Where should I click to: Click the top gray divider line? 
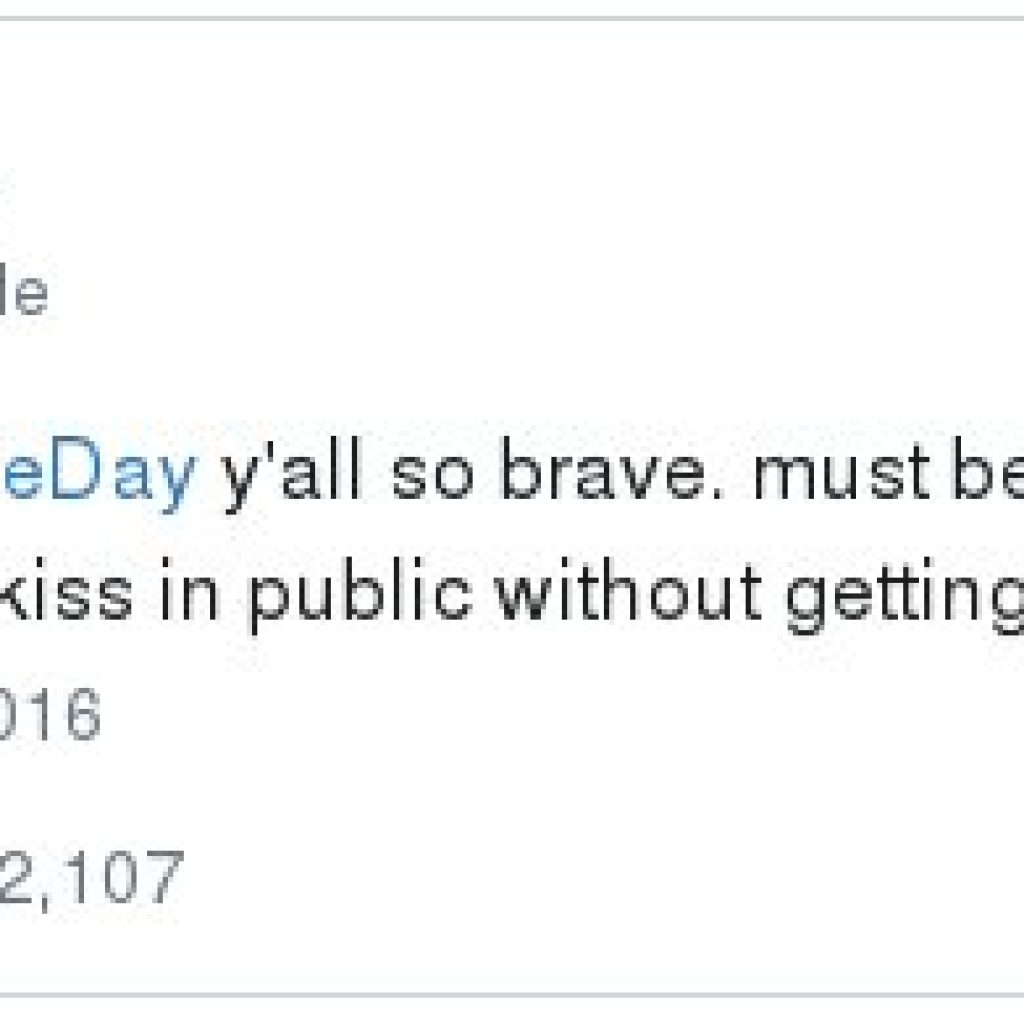(x=512, y=18)
